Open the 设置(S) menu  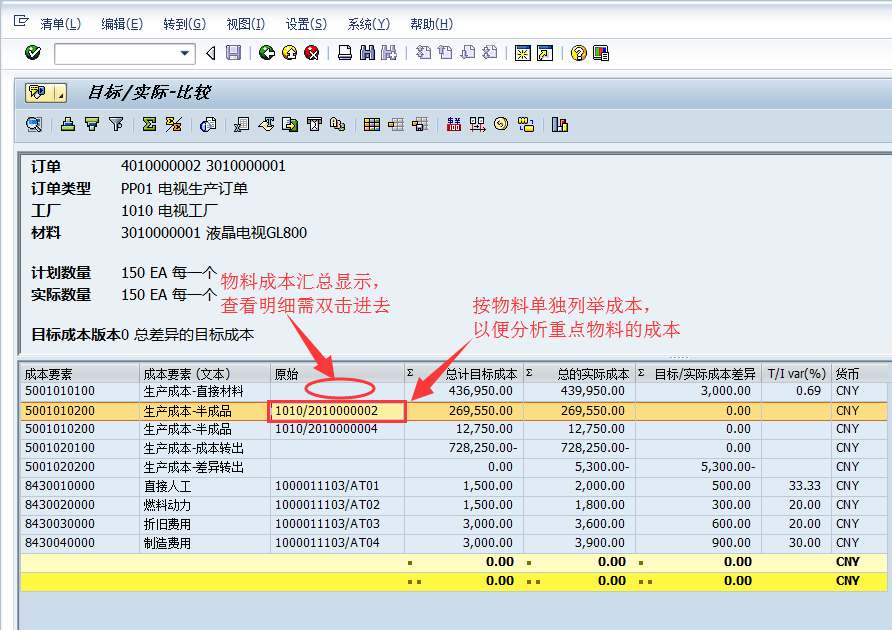[x=306, y=24]
